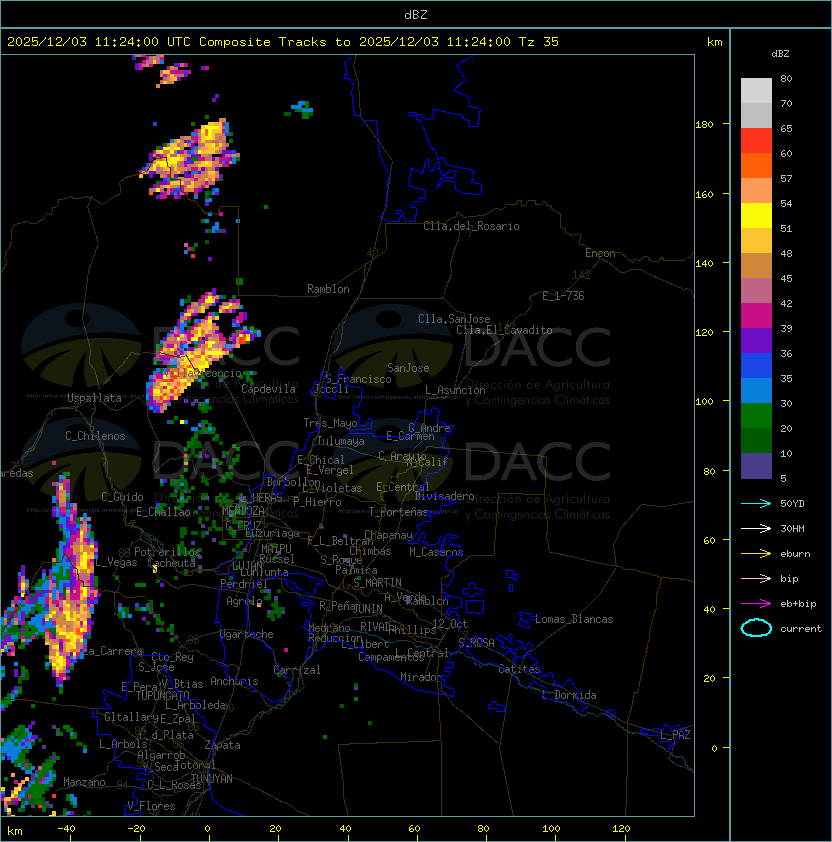This screenshot has height=842, width=832.
Task: Click the '140' tick on vertical axis
Action: (704, 263)
